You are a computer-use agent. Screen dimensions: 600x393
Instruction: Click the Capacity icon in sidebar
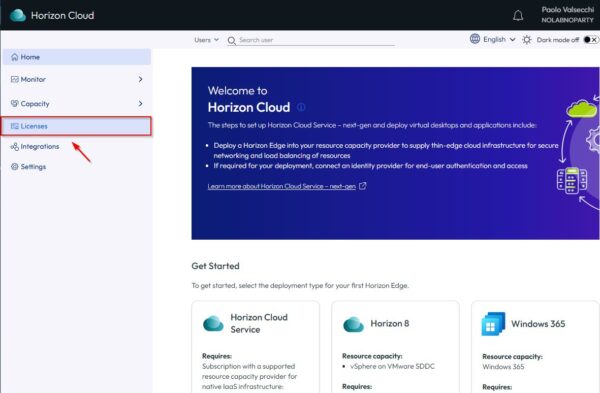[x=15, y=103]
